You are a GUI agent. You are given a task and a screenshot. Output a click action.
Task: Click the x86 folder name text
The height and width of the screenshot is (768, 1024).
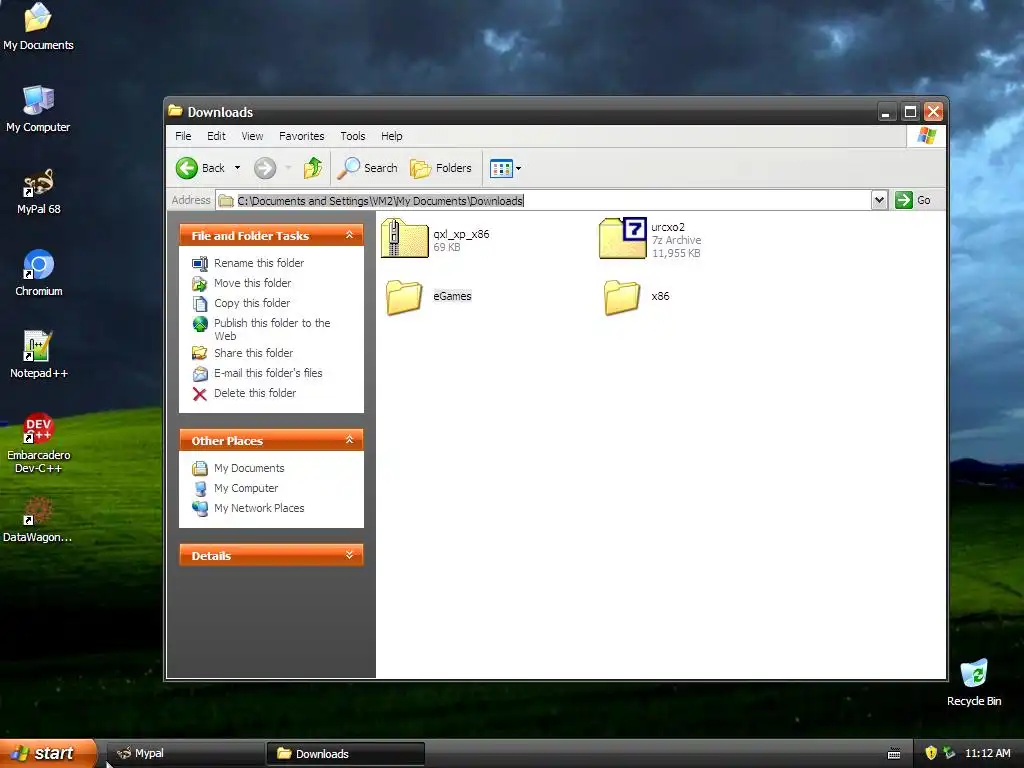tap(660, 296)
